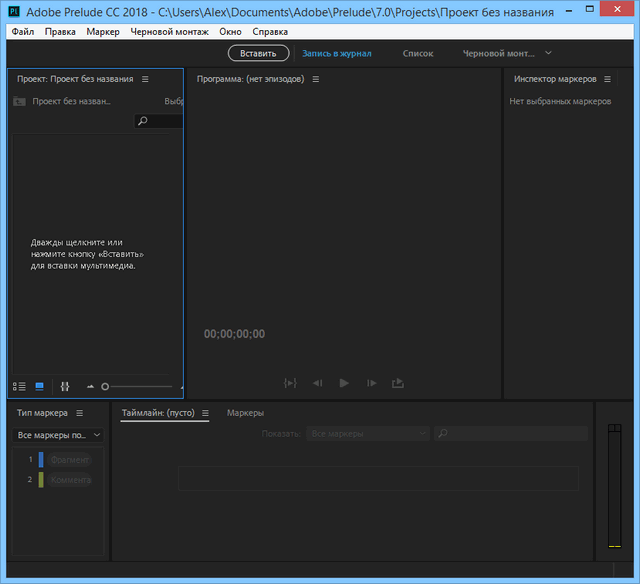Step forward one frame in Program monitor
Screen dimensions: 640x584
371,383
